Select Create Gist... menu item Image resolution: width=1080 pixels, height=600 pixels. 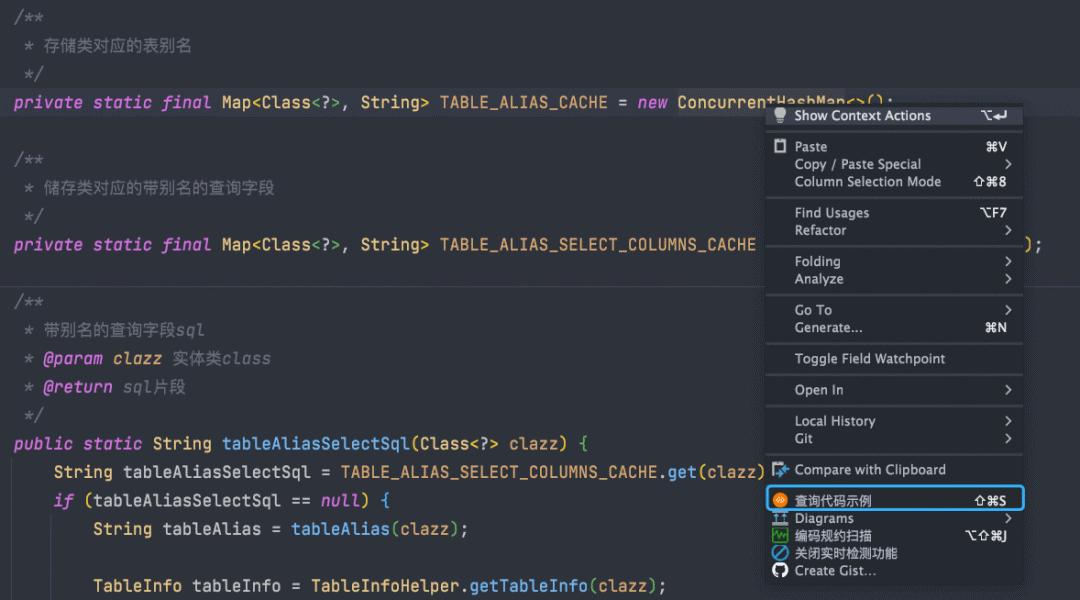(894, 571)
